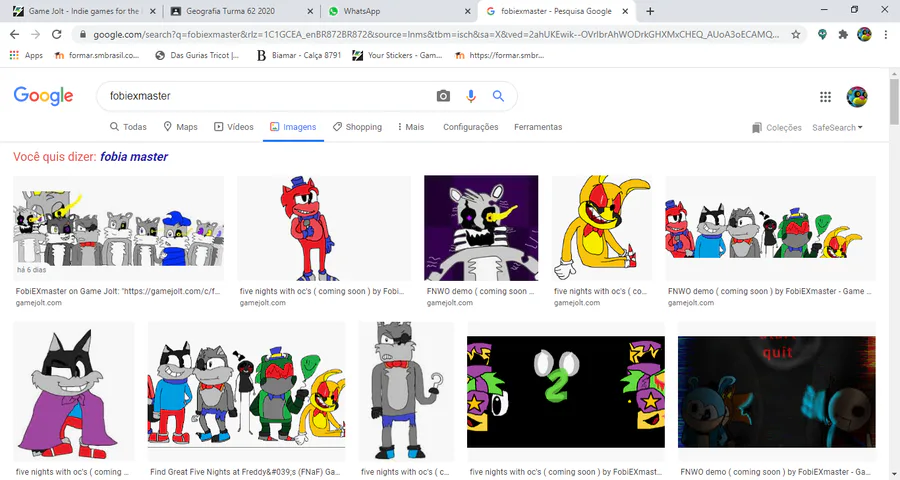Image resolution: width=900 pixels, height=480 pixels.
Task: Click the address bar URL
Action: [436, 34]
